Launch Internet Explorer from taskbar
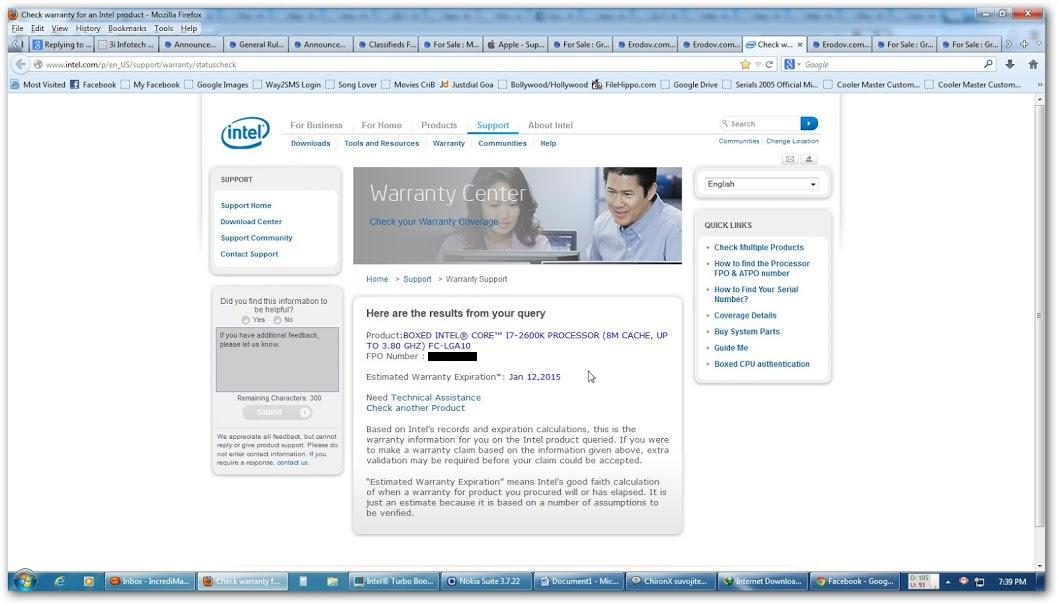The width and height of the screenshot is (1058, 604). 59,581
